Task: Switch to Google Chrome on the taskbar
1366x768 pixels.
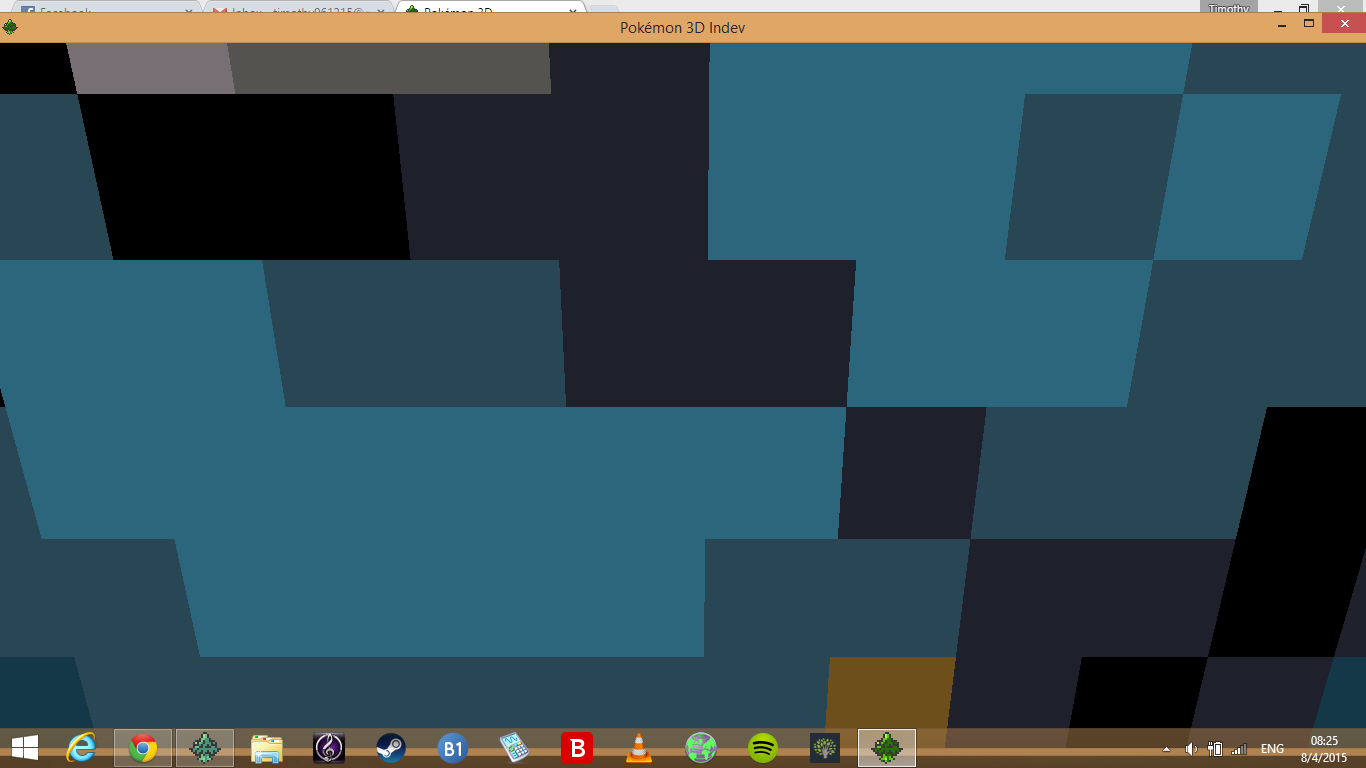Action: [143, 747]
